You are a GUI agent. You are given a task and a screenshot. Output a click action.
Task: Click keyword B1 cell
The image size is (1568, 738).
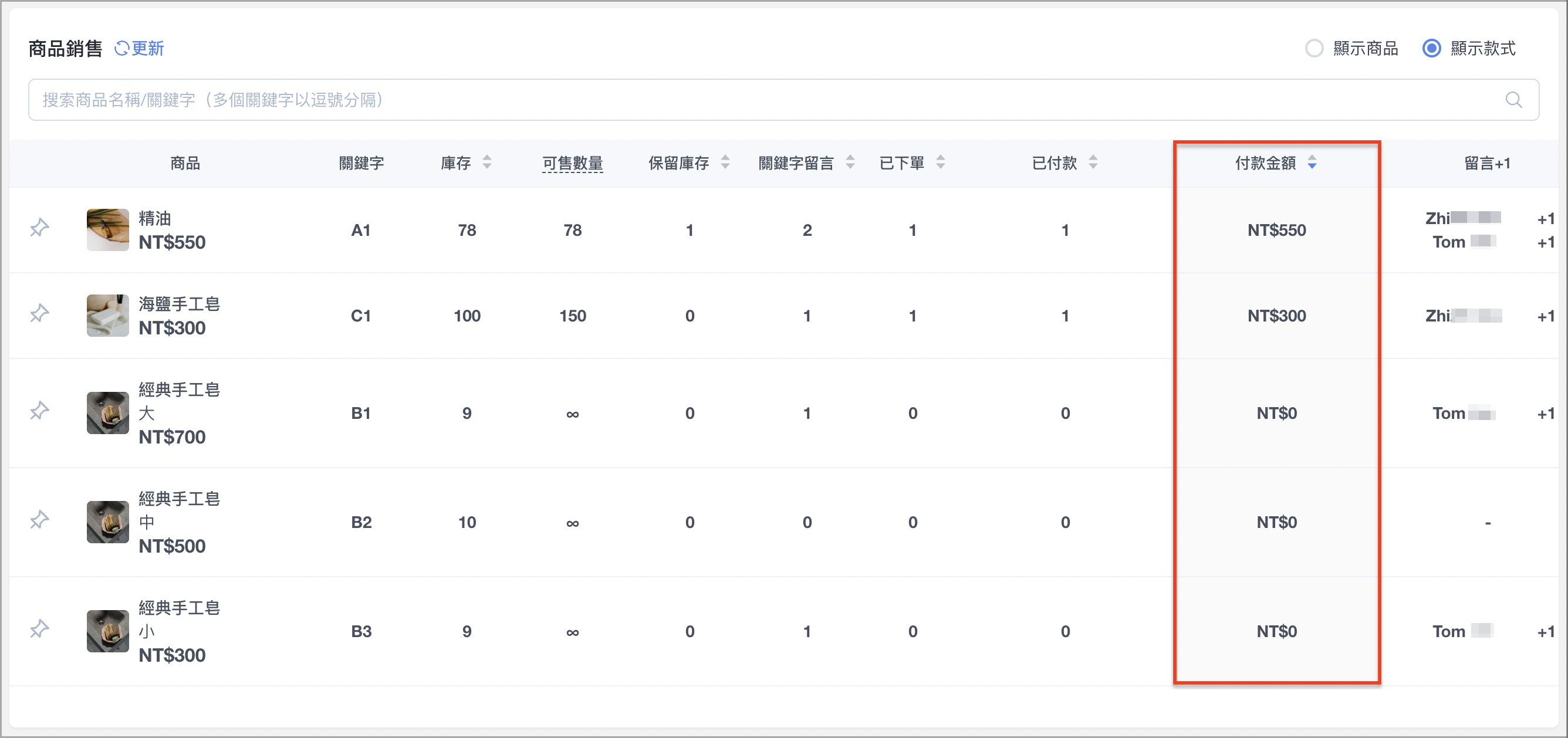[x=361, y=413]
